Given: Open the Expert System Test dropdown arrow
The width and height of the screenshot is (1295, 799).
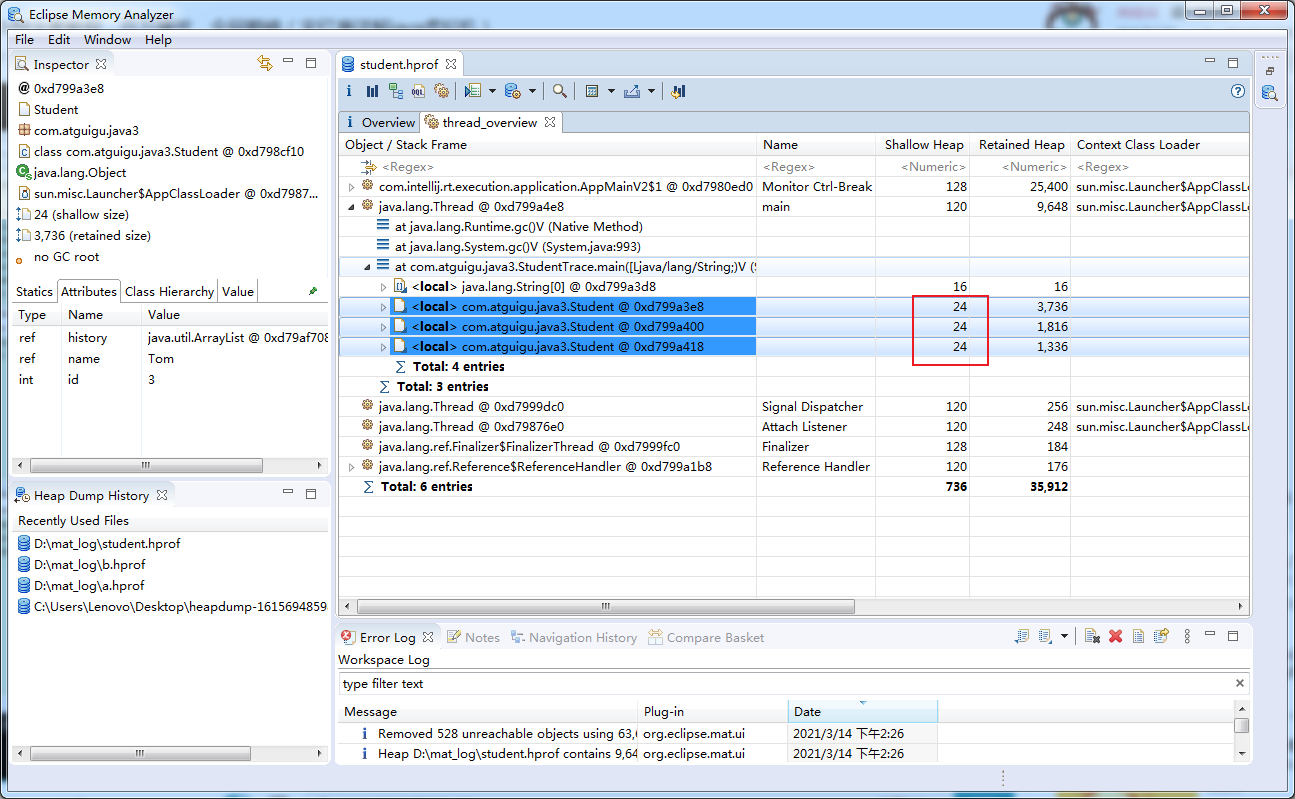Looking at the screenshot, I should (492, 91).
